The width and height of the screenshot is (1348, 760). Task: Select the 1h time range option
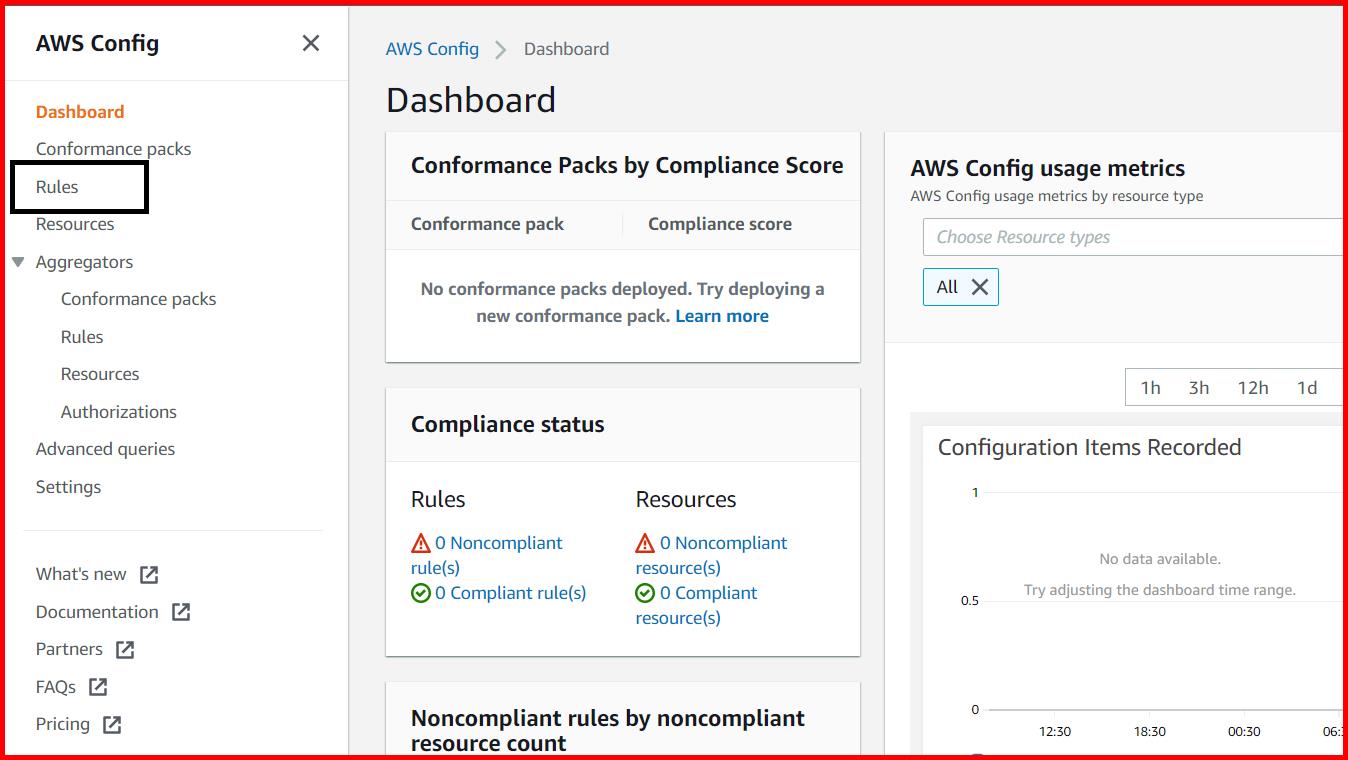pos(1151,387)
